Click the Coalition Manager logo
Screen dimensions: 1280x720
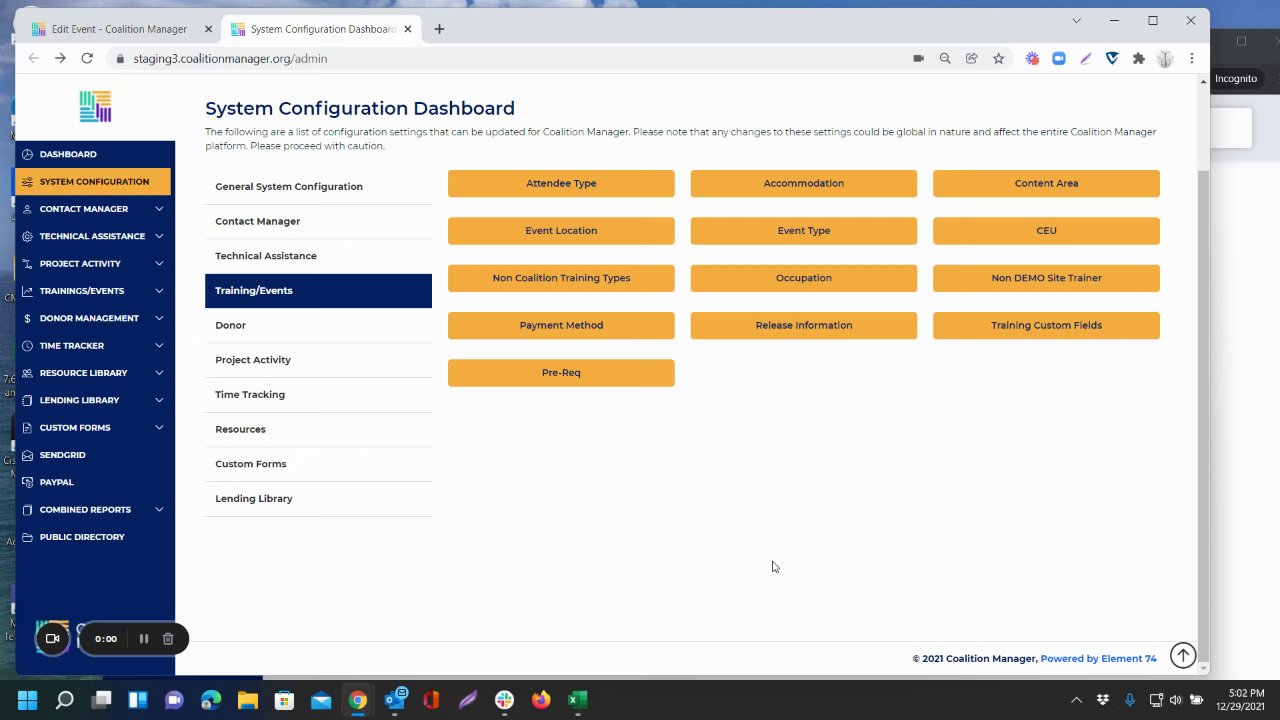tap(95, 106)
